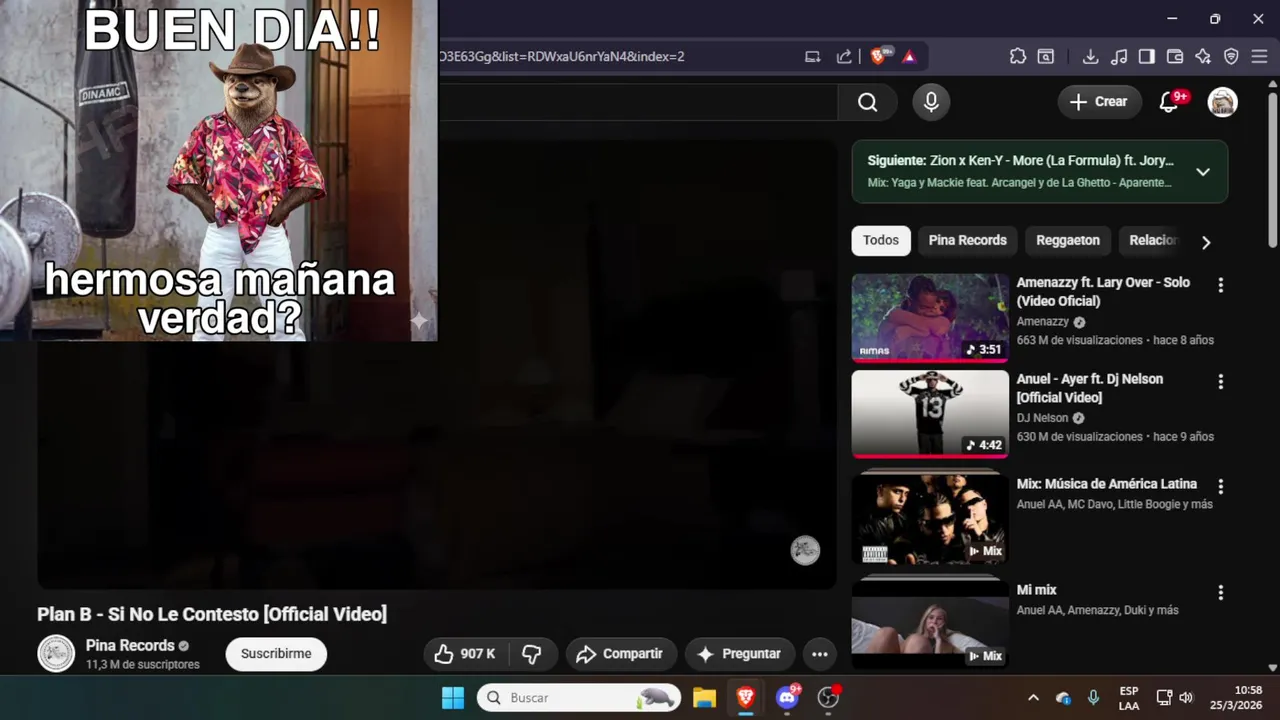Screen dimensions: 1280x720
Task: Select the Pina Records filter chip
Action: click(967, 241)
